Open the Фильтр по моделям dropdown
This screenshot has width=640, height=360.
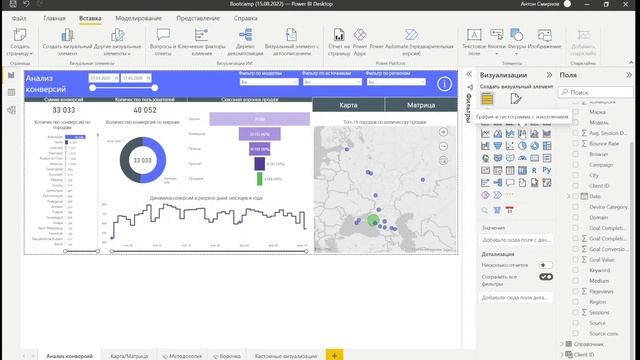pos(269,82)
